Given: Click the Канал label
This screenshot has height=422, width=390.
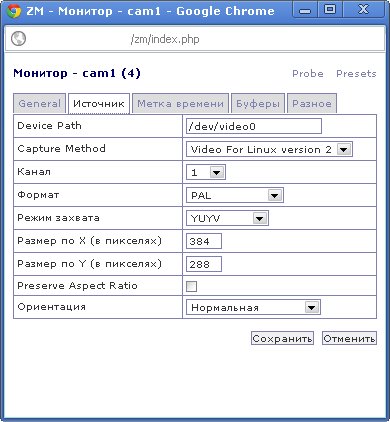Looking at the screenshot, I should pos(34,172).
